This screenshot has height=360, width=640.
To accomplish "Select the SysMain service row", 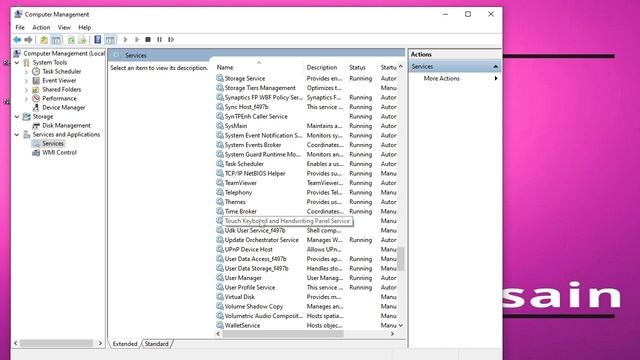I will (306, 126).
